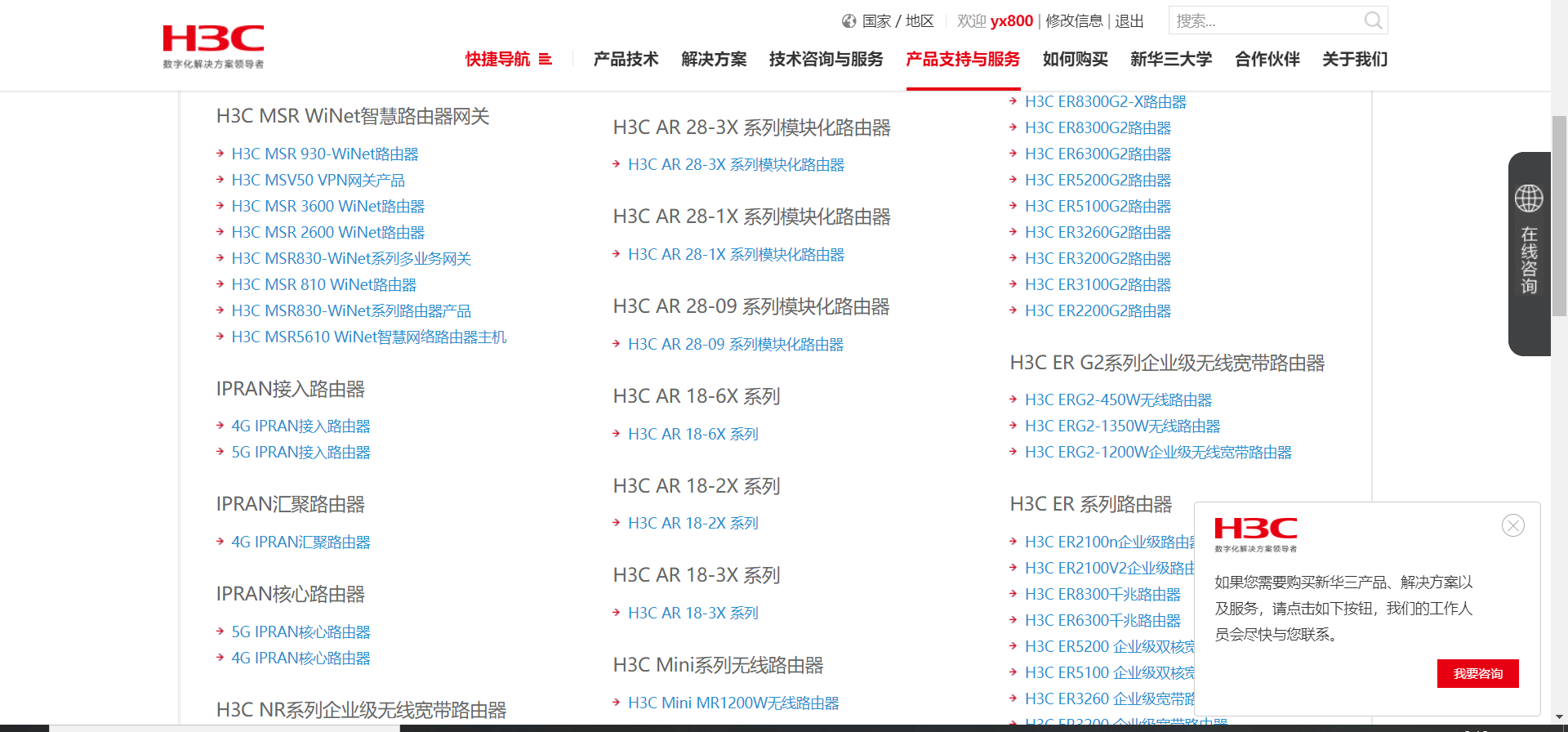Open the 新华三大学 menu
1568x732 pixels.
pos(1171,60)
